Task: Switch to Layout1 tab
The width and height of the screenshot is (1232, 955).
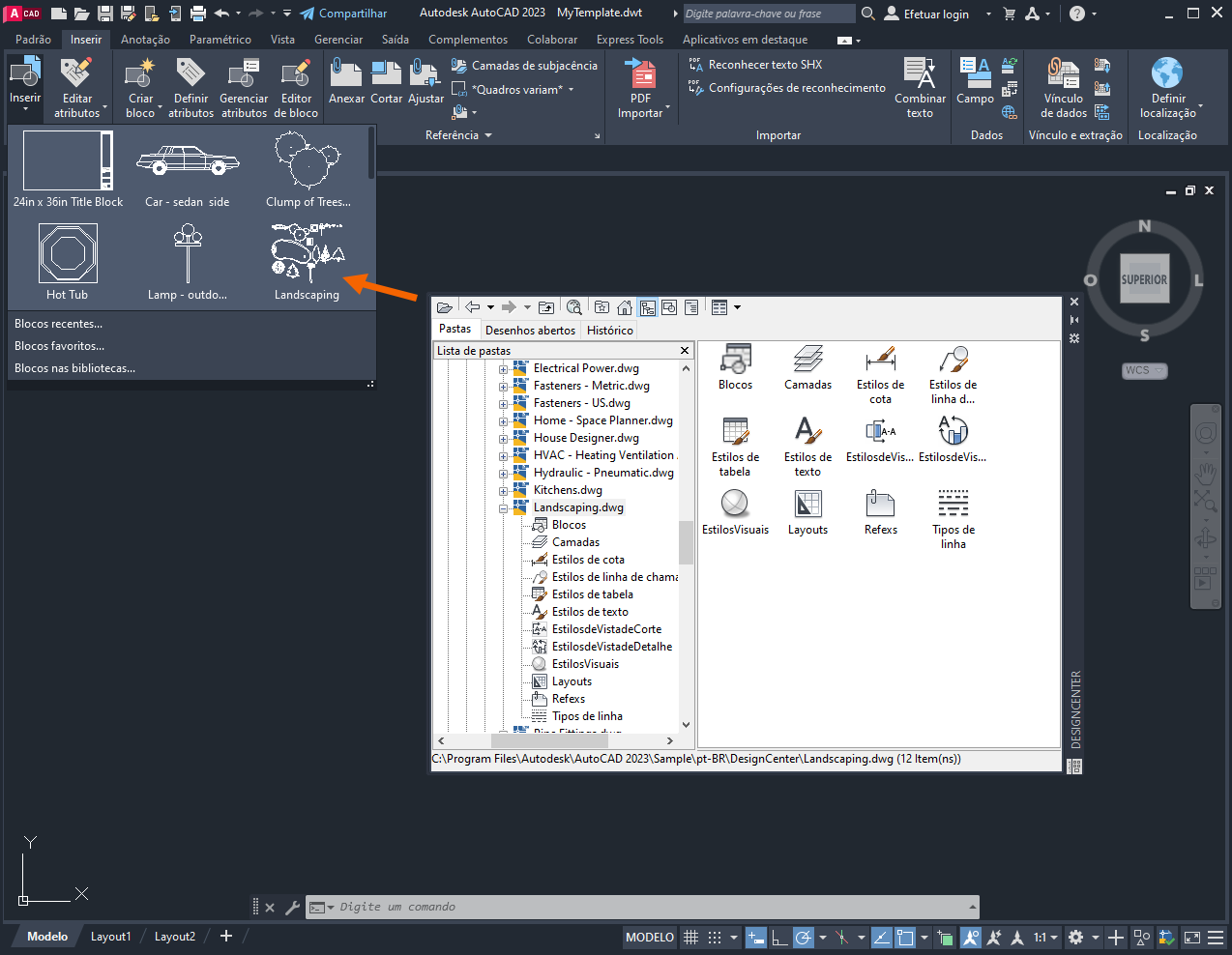Action: (x=110, y=937)
